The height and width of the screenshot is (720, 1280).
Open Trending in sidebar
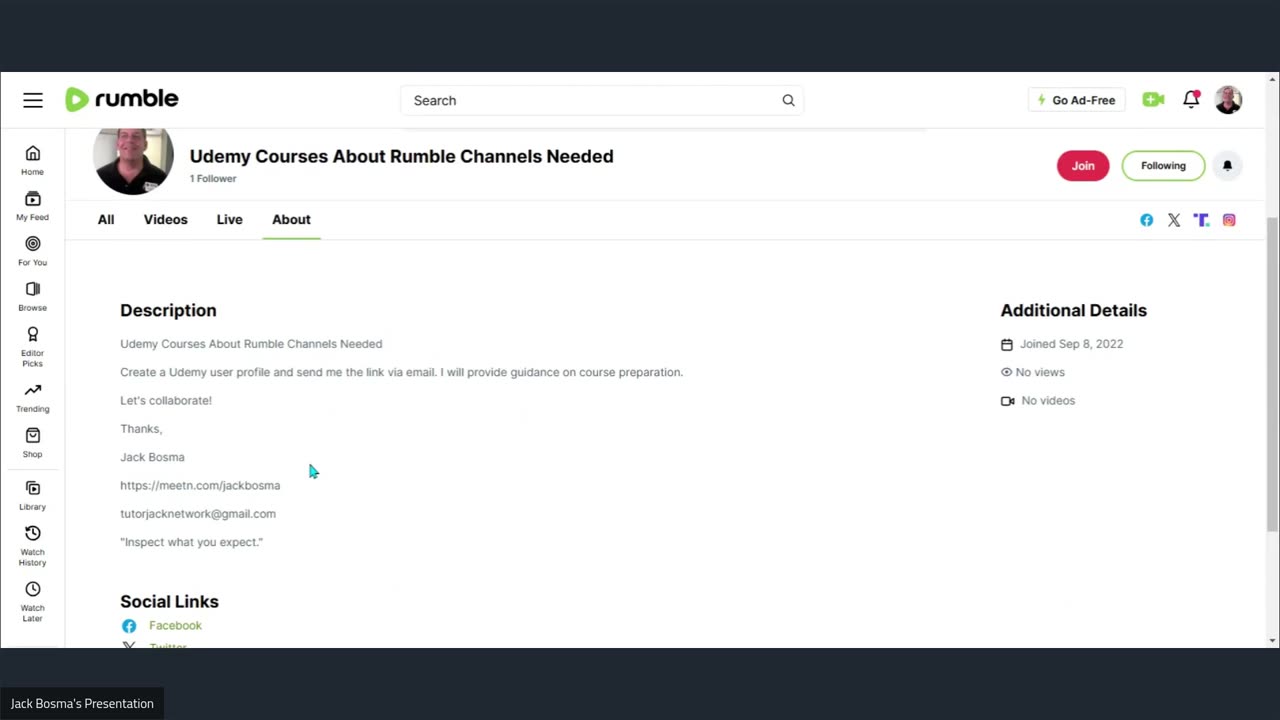pyautogui.click(x=33, y=397)
